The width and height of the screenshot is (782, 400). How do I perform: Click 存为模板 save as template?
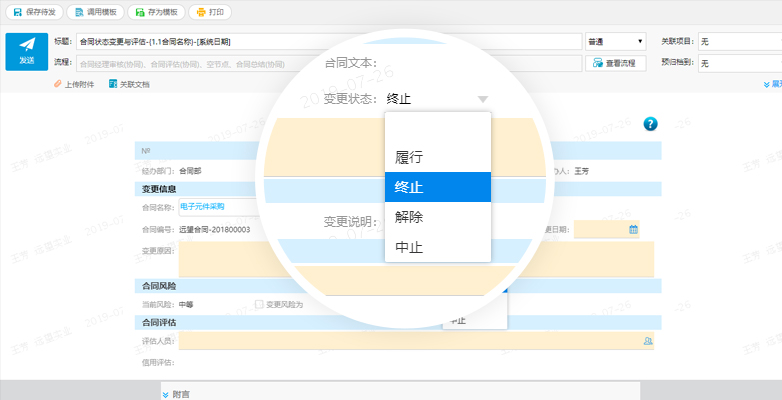[155, 12]
